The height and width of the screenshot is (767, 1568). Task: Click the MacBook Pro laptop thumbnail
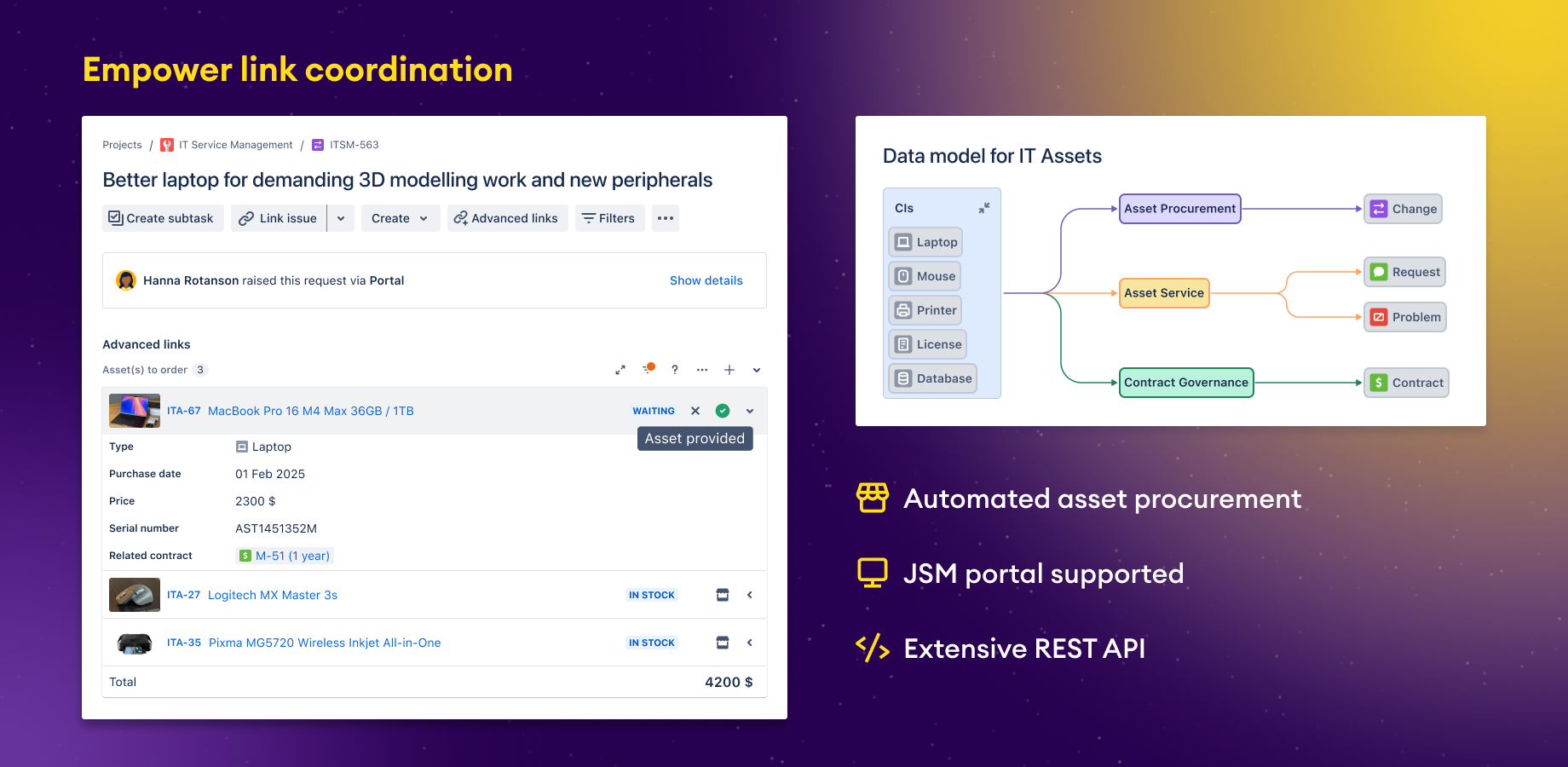tap(135, 411)
